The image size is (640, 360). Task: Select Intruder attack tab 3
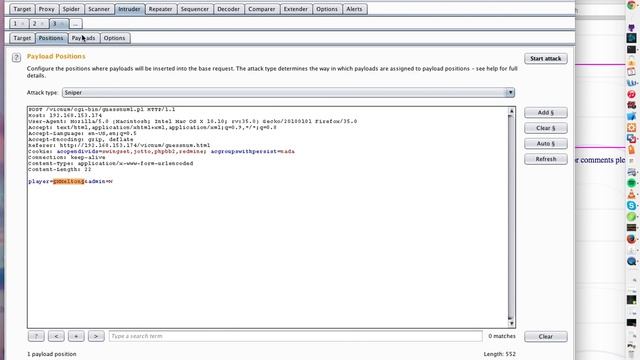pos(58,24)
